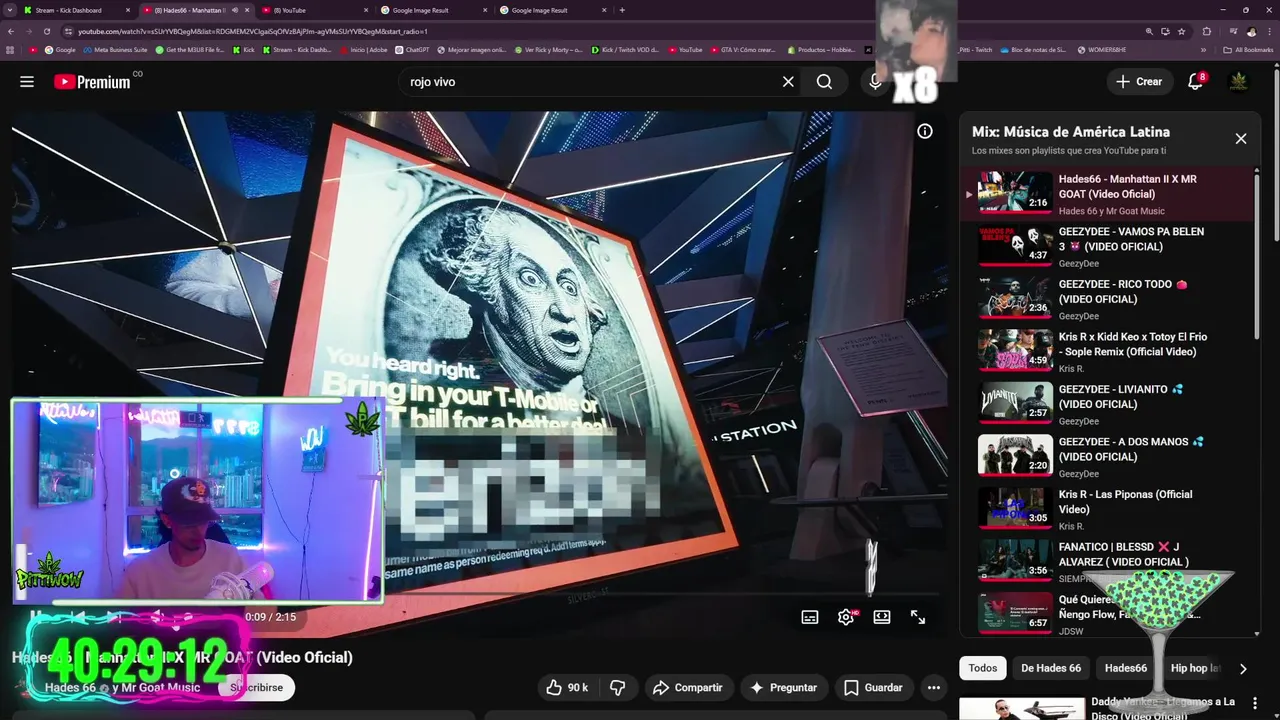Click in the YouTube search field
This screenshot has height=720, width=1280.
[x=590, y=82]
